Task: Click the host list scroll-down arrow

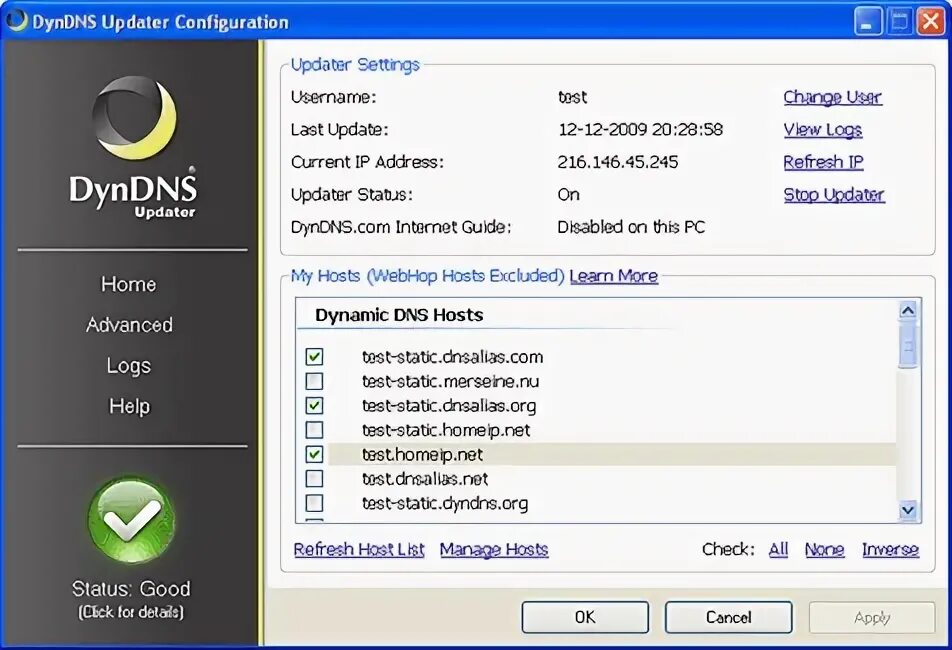Action: pos(908,510)
